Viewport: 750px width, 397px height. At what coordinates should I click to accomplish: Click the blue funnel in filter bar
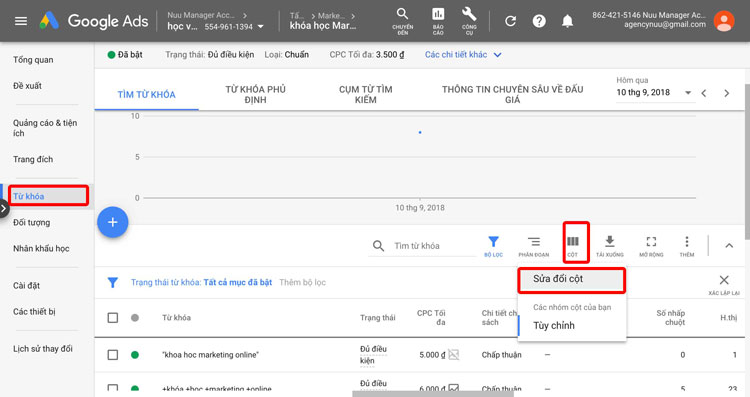(112, 283)
